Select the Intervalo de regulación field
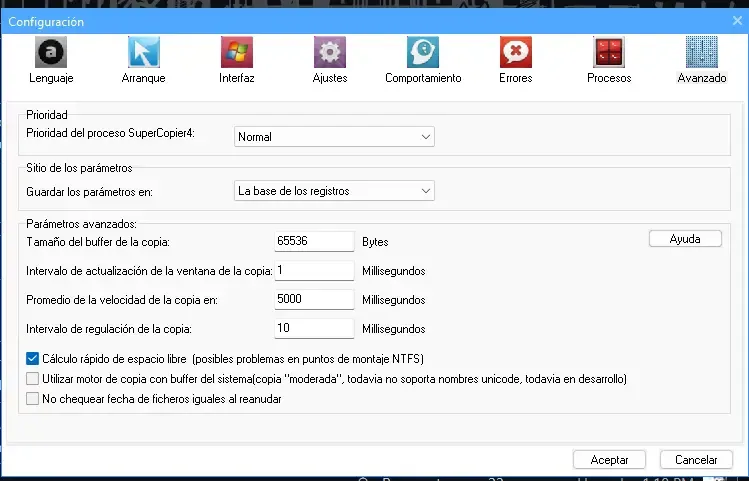Screen dimensions: 749x481 click(314, 329)
